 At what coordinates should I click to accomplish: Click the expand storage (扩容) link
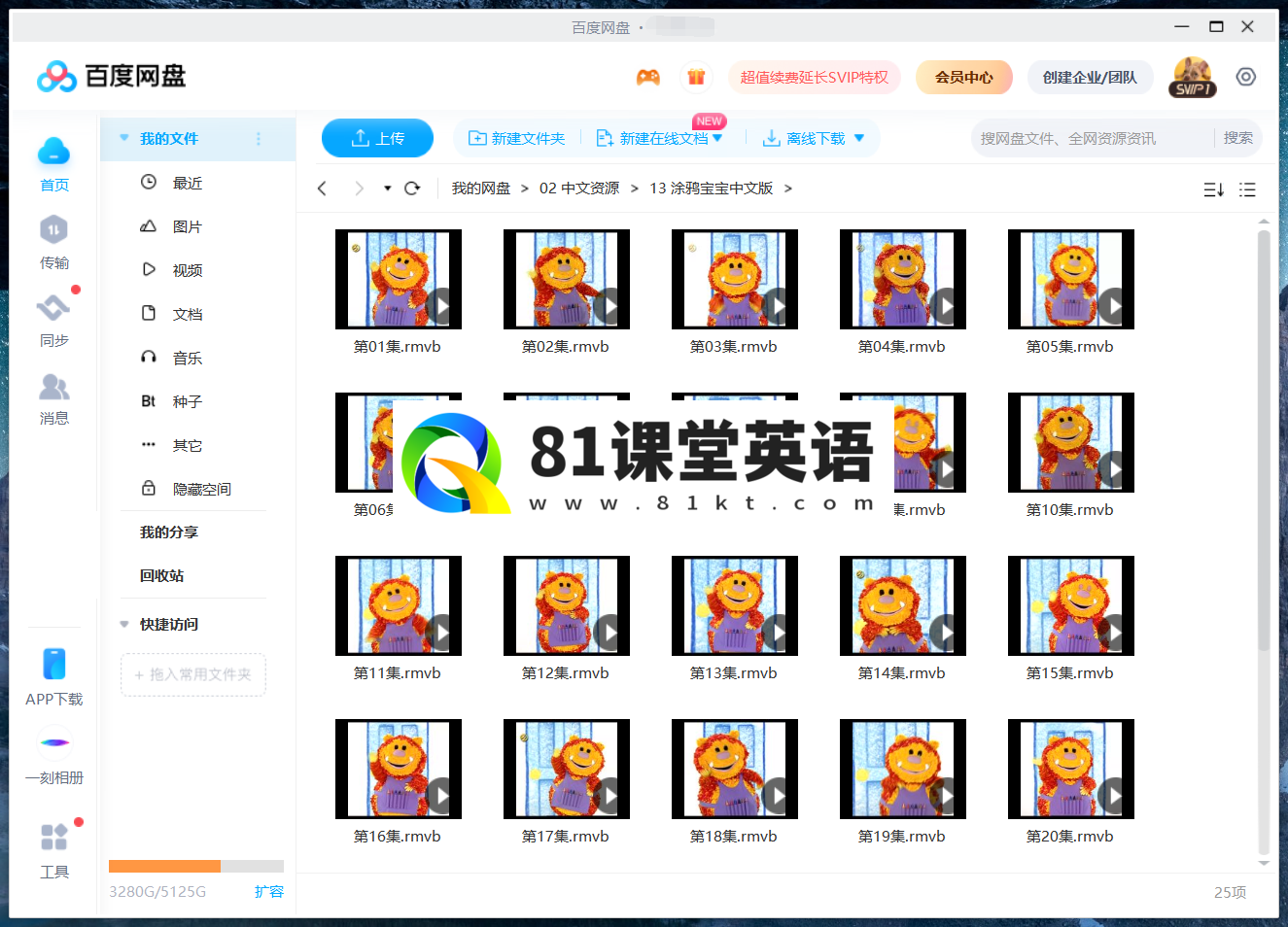point(269,891)
